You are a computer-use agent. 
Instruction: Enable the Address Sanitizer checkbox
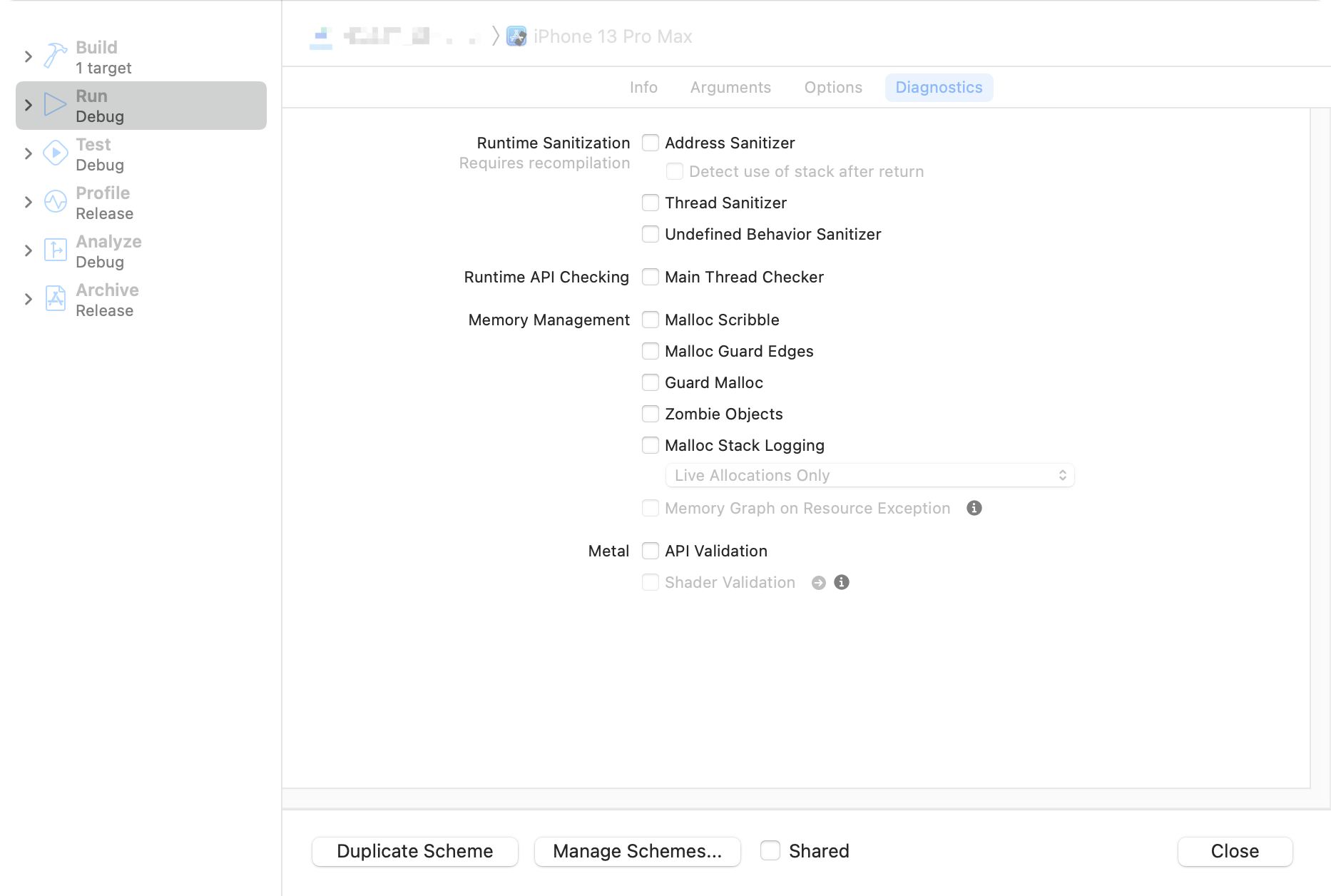point(650,143)
